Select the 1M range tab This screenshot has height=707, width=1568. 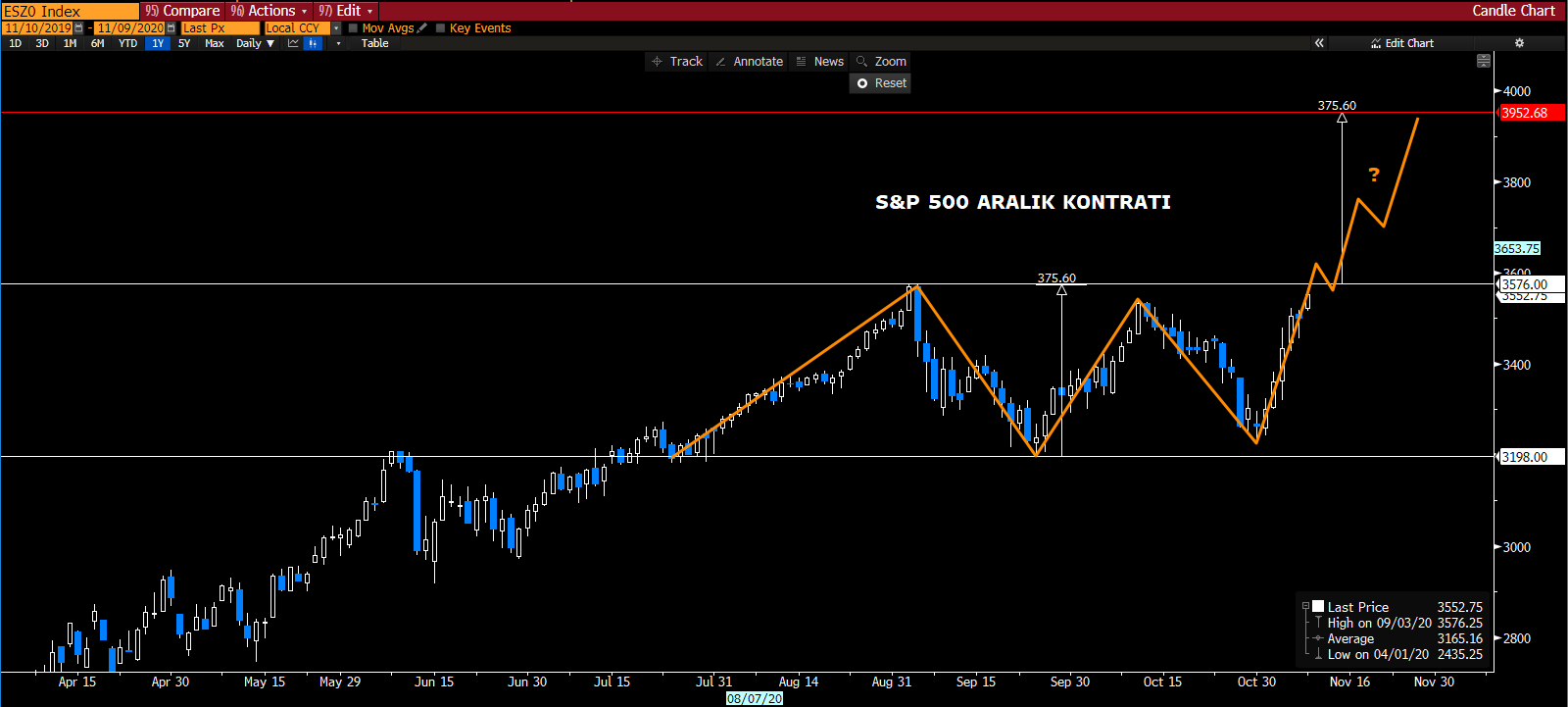pos(70,43)
